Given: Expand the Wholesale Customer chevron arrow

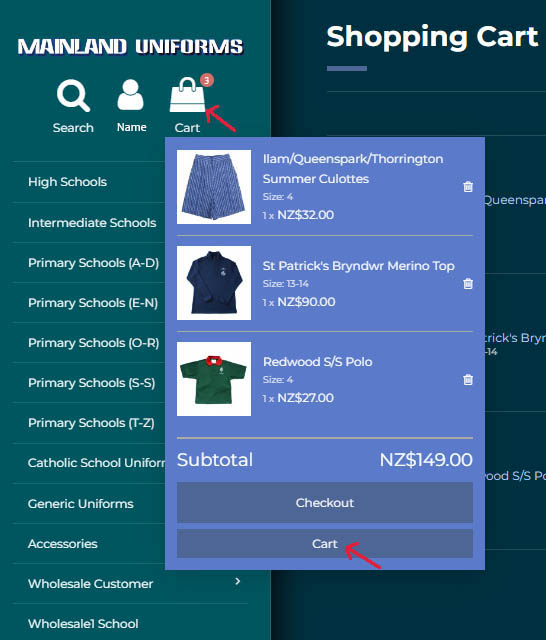Looking at the screenshot, I should tap(238, 581).
